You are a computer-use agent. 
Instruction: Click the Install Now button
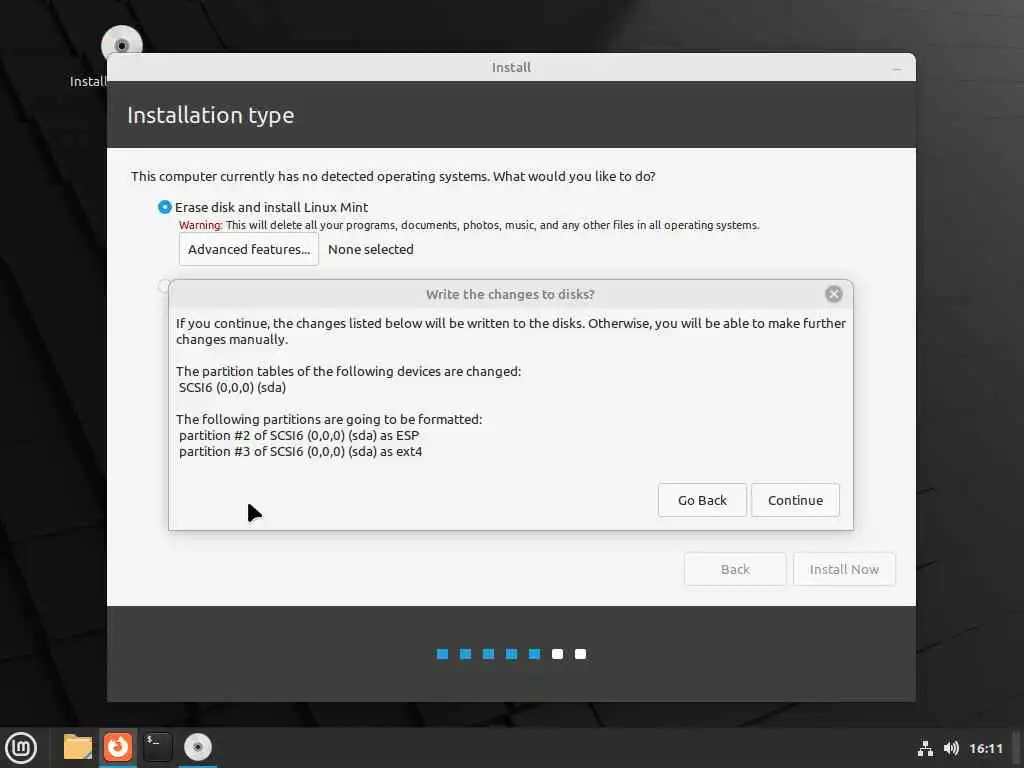(x=844, y=569)
